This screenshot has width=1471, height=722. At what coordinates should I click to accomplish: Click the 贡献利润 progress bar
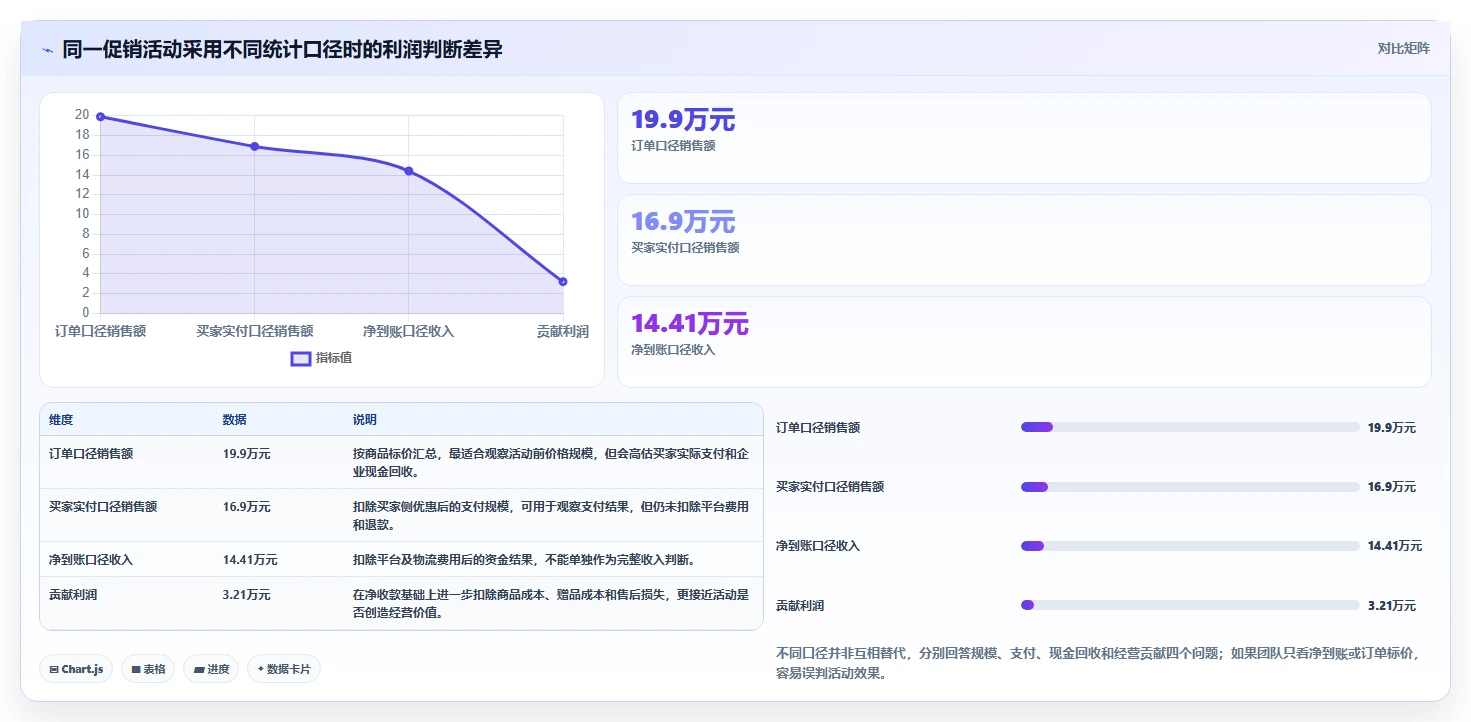1190,605
